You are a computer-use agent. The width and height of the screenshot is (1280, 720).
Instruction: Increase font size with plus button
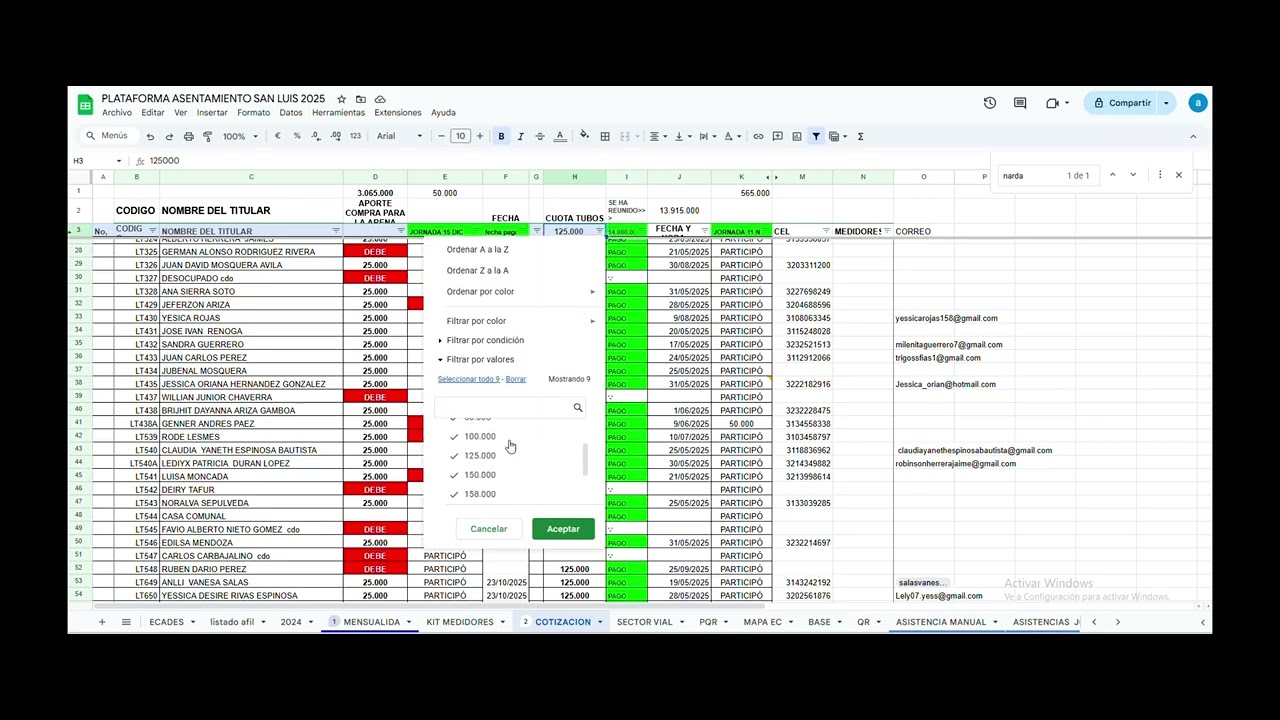pyautogui.click(x=479, y=136)
